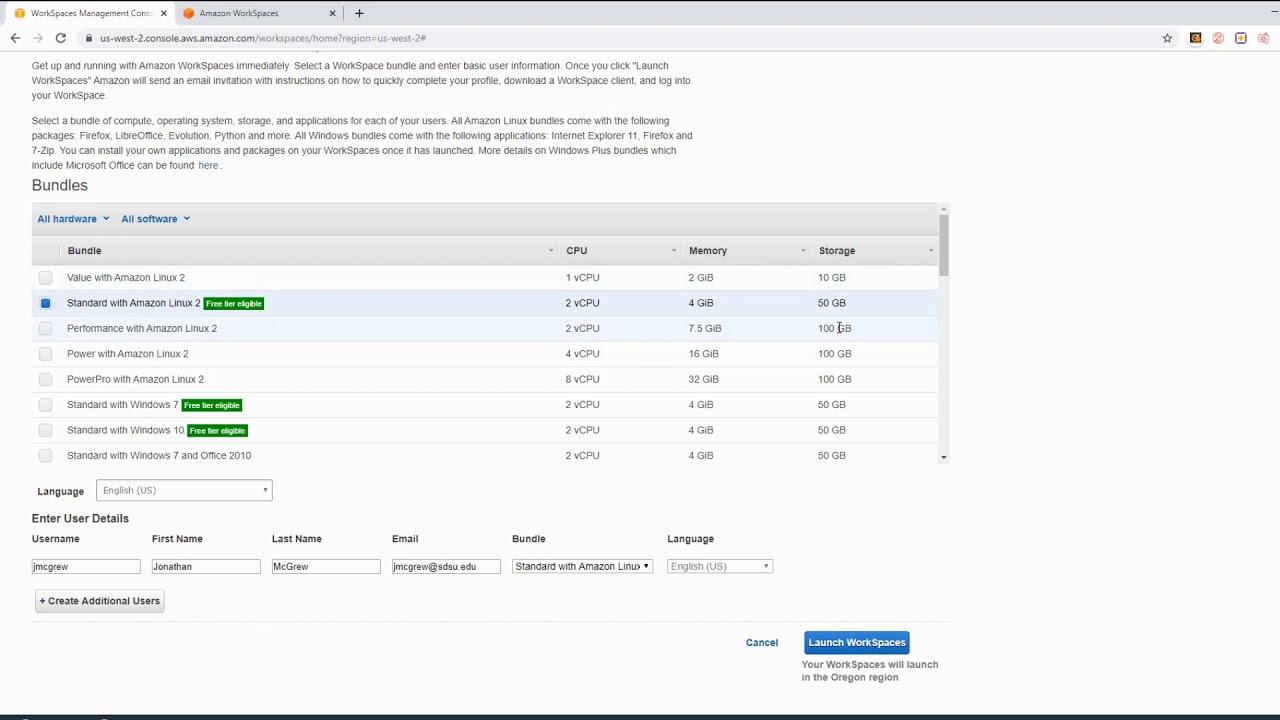Click the browser address bar URL
Viewport: 1280px width, 720px height.
(263, 38)
